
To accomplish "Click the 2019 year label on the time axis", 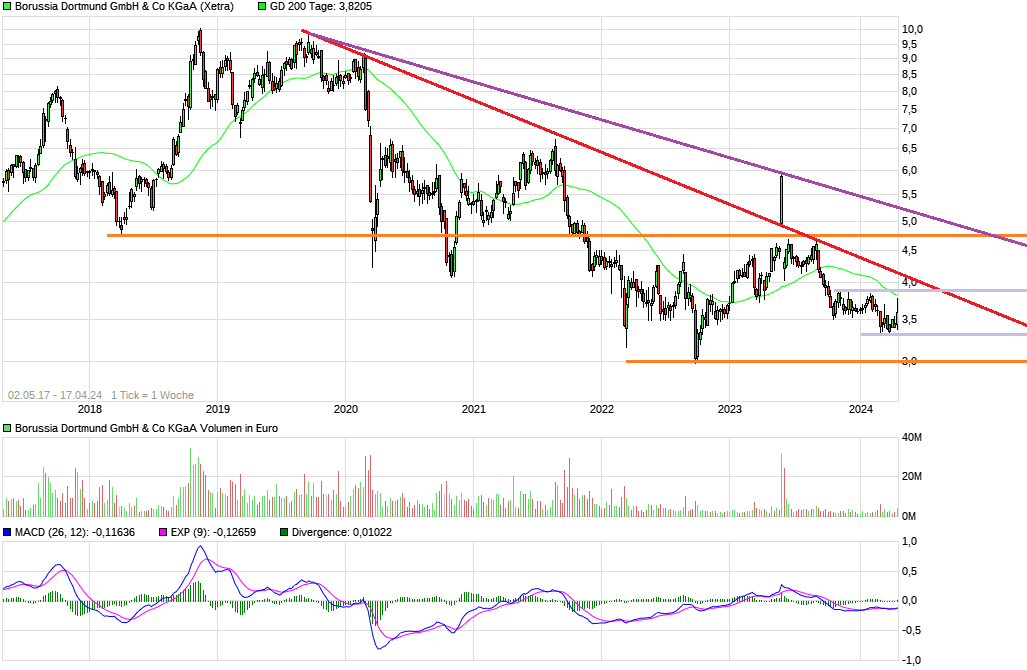I will 218,409.
